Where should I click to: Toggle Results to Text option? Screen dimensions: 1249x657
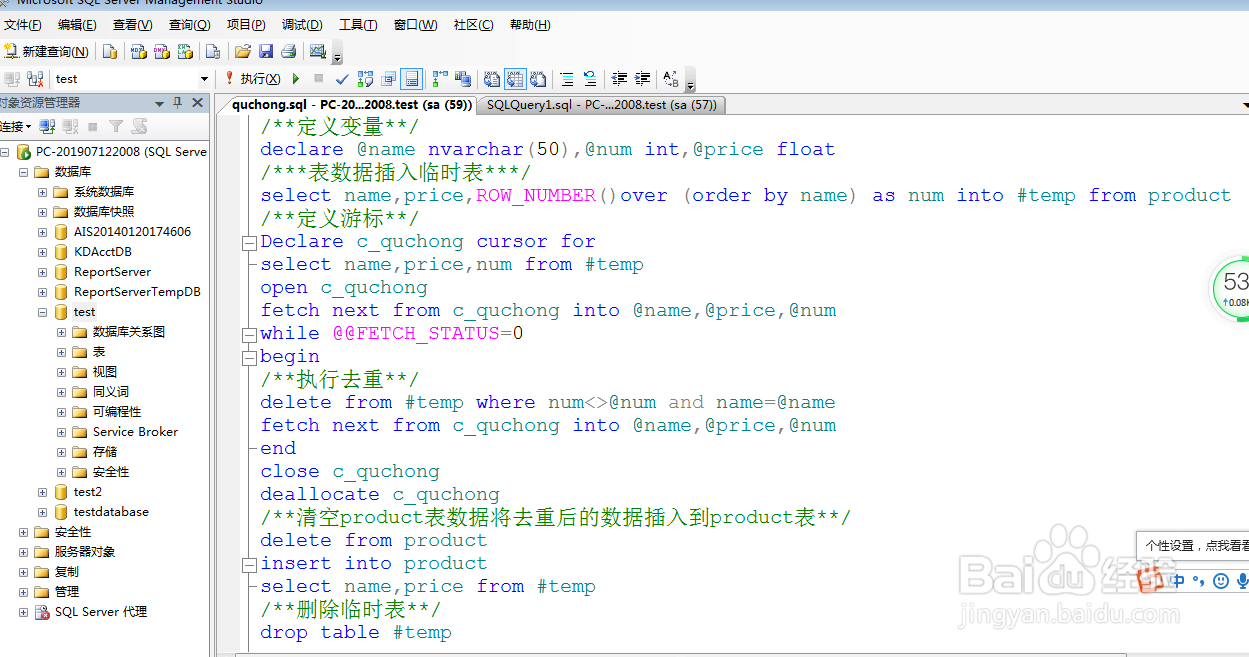tap(491, 78)
